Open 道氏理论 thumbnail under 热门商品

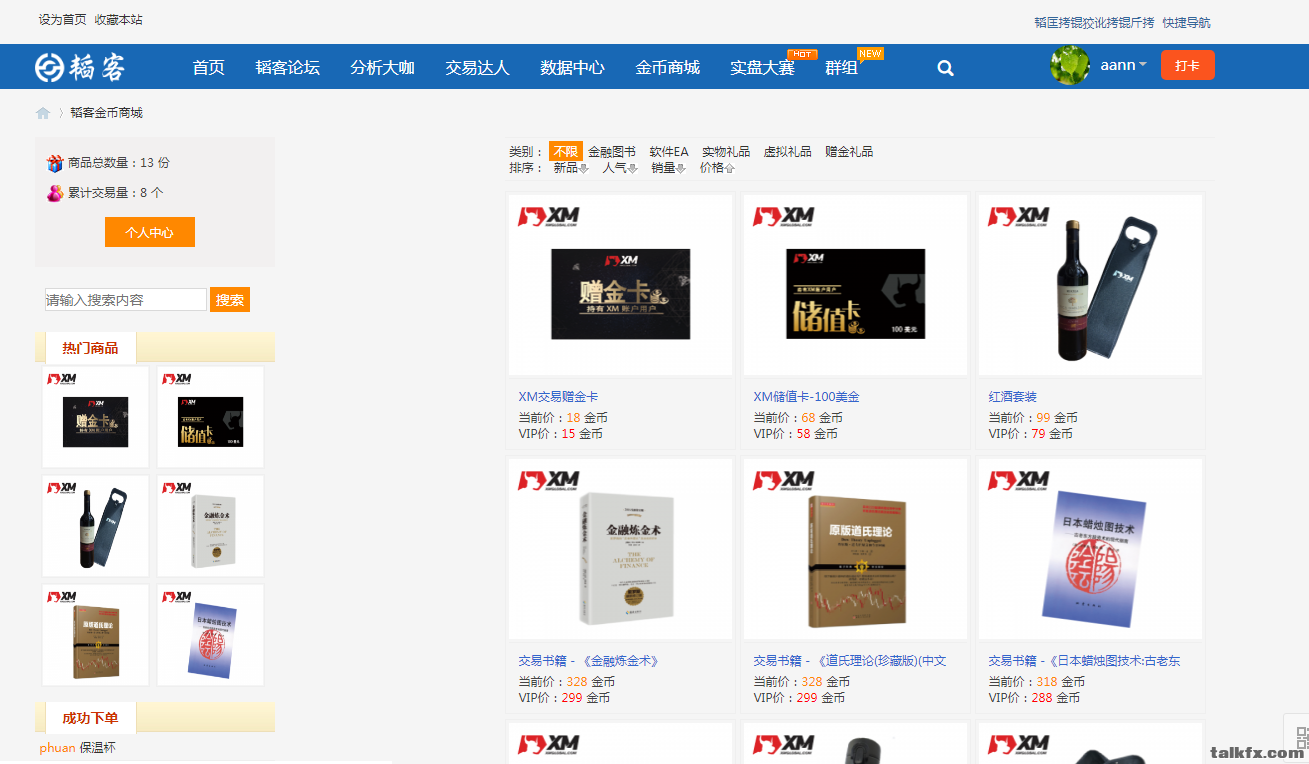point(96,635)
